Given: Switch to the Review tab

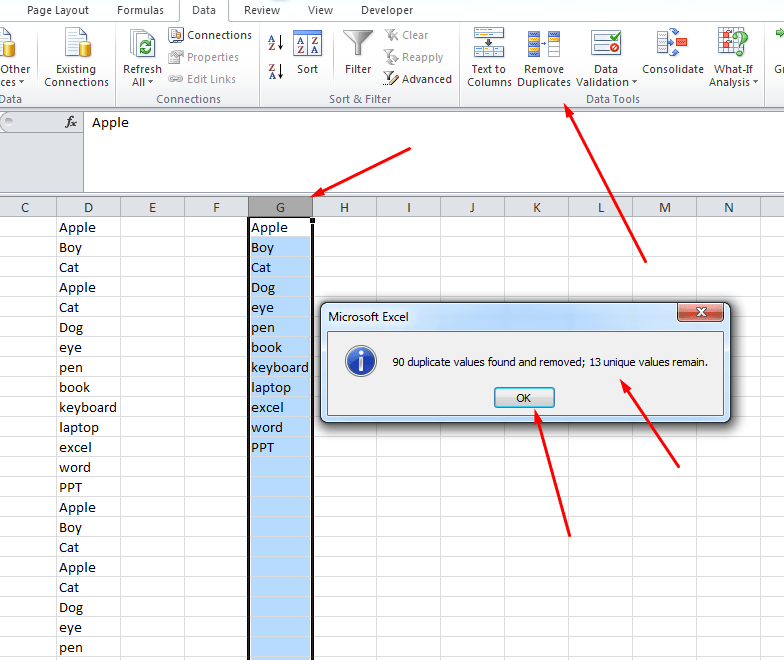Looking at the screenshot, I should pos(262,10).
